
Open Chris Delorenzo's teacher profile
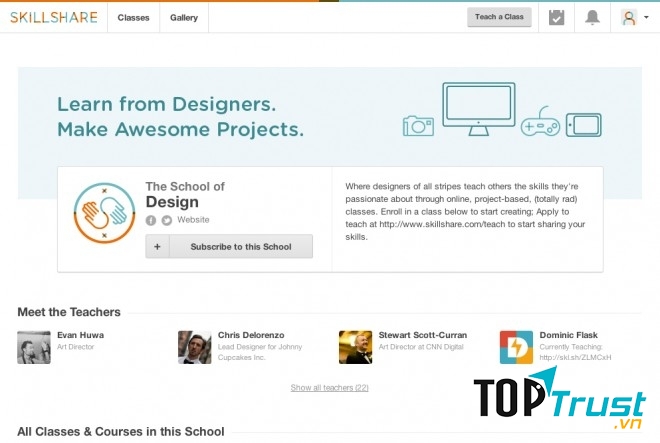tap(244, 335)
